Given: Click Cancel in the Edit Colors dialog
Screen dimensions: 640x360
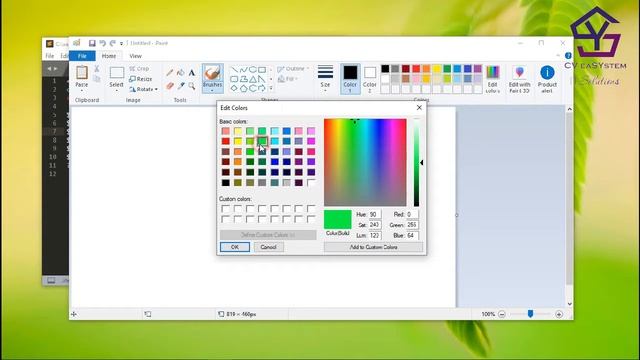Looking at the screenshot, I should click(269, 247).
